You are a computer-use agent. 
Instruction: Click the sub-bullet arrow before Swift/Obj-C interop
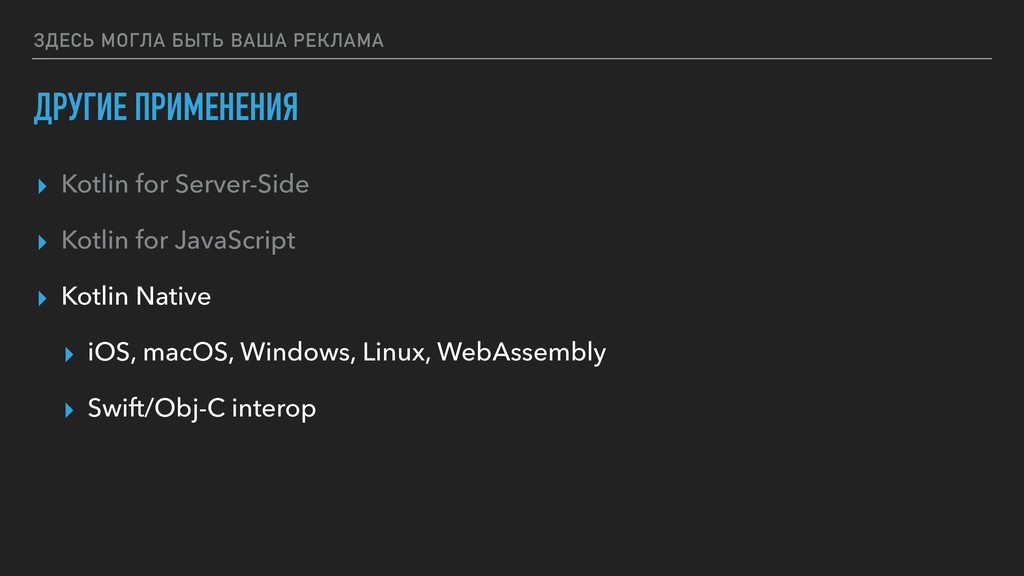tap(67, 410)
